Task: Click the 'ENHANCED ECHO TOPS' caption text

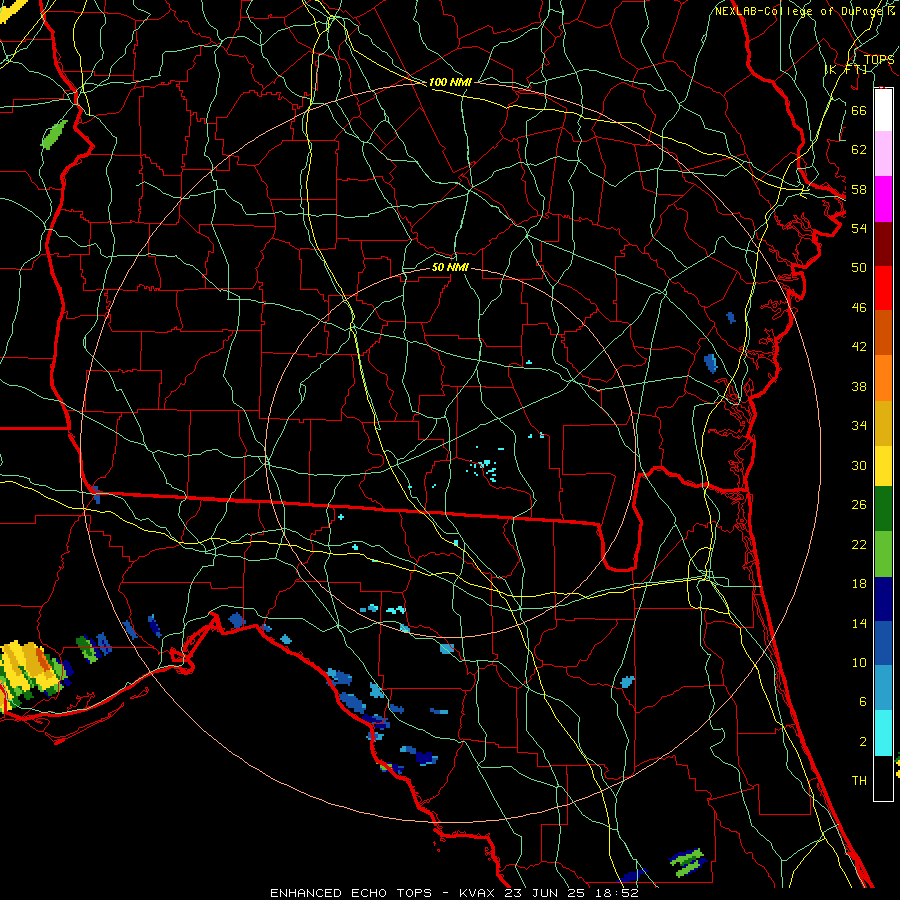Action: 351,893
